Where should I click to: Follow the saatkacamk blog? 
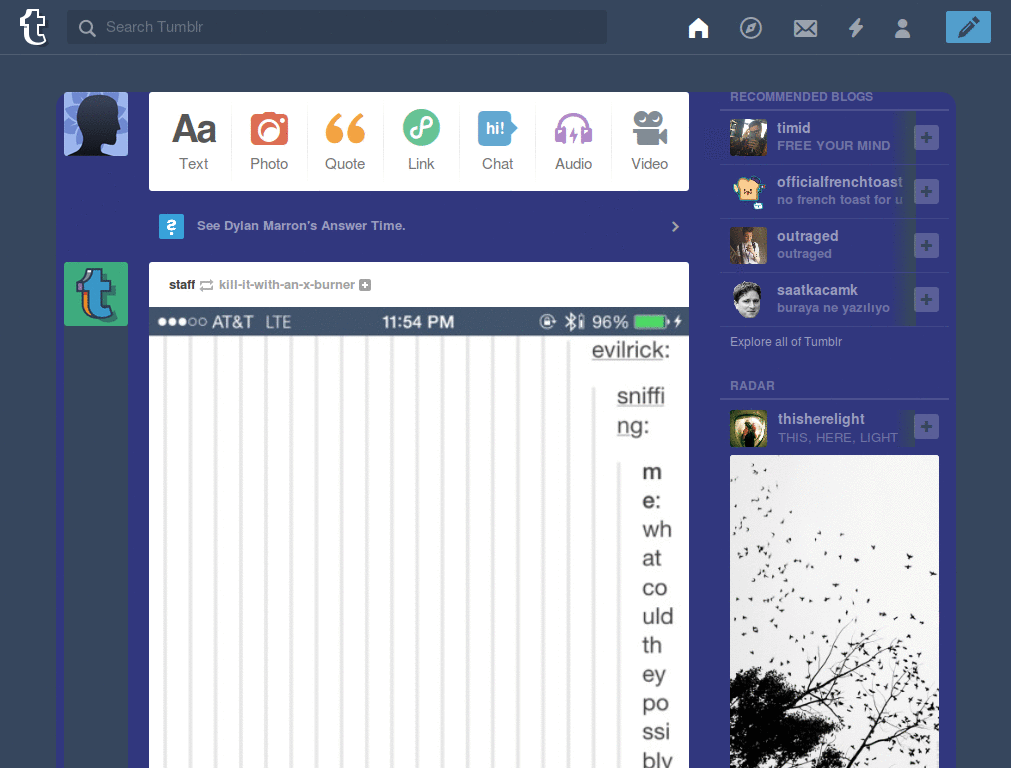point(926,300)
